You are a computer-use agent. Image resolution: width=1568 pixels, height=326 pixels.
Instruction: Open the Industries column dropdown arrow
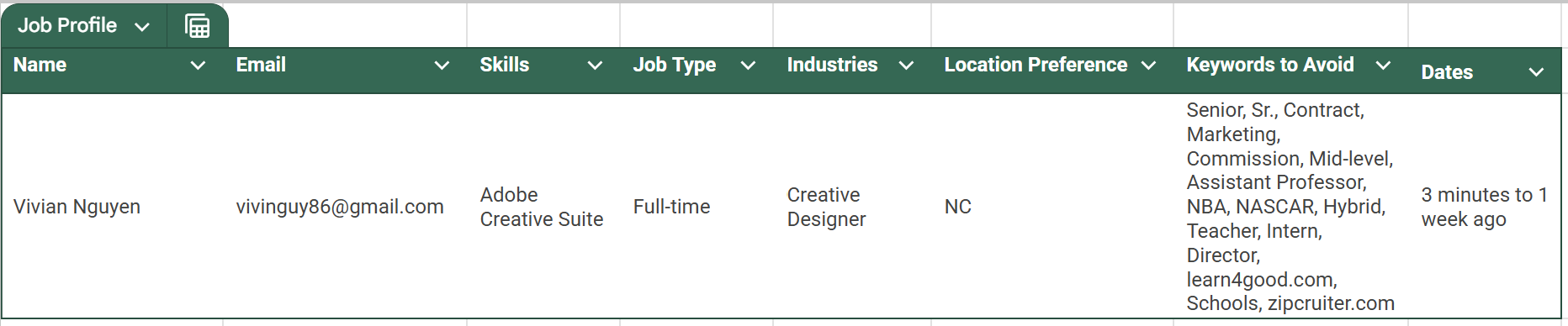(906, 66)
